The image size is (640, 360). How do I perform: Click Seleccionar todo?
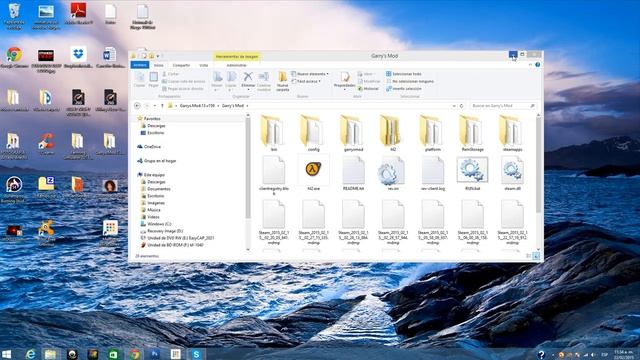point(404,74)
